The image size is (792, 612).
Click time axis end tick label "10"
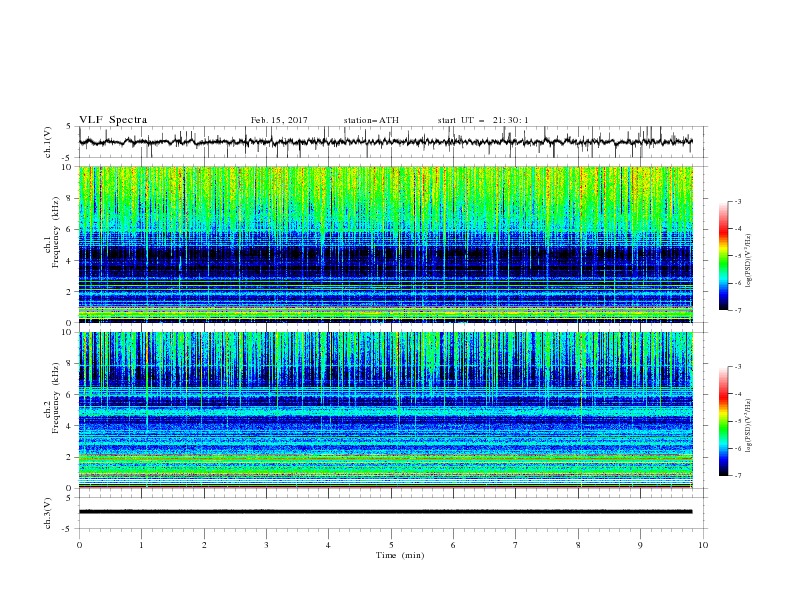point(703,545)
